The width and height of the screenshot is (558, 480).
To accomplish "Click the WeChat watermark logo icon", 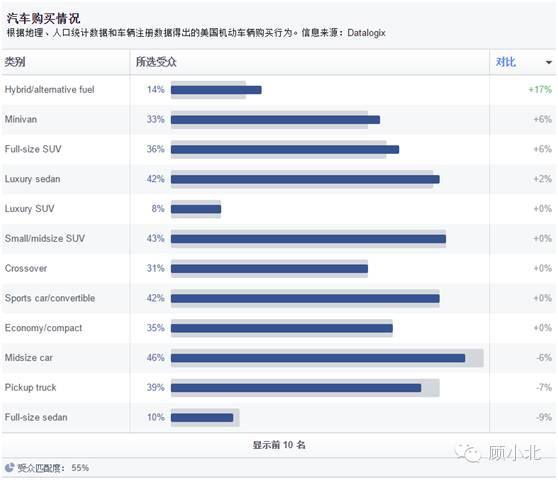I will 468,453.
